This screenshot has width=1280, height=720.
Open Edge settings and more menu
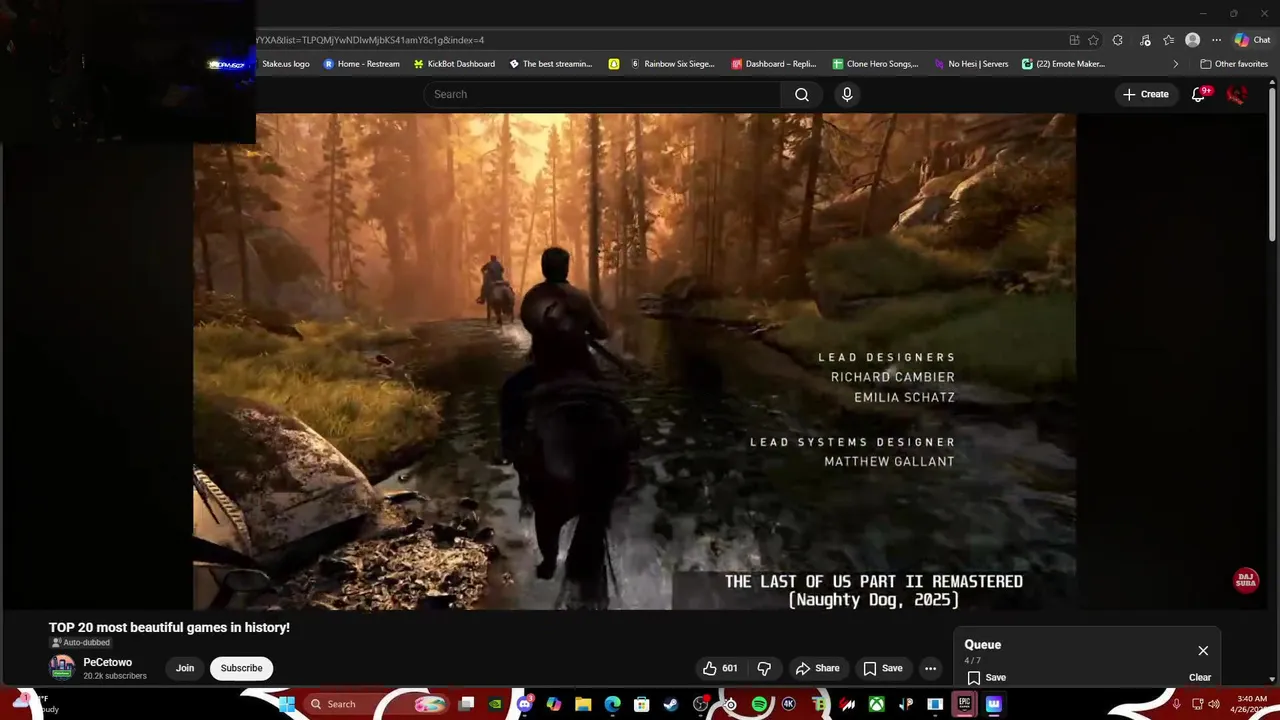(1216, 40)
